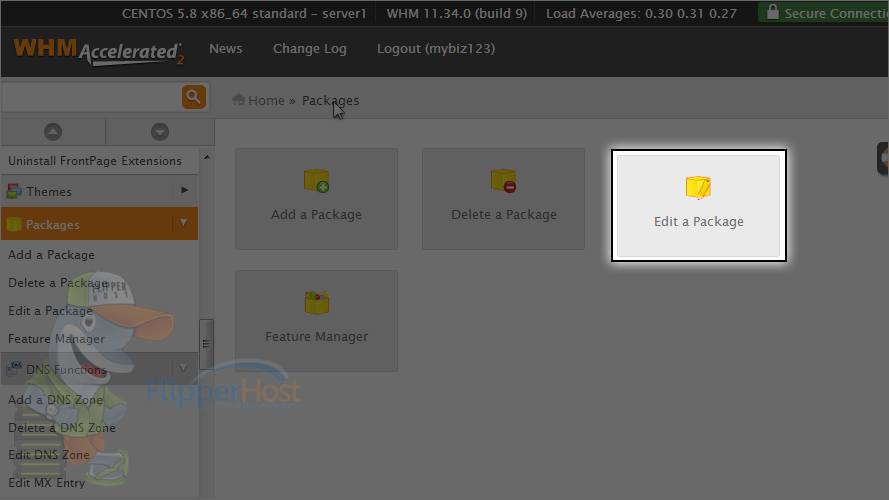This screenshot has width=889, height=500.
Task: Open the Change Log menu item
Action: click(x=310, y=49)
